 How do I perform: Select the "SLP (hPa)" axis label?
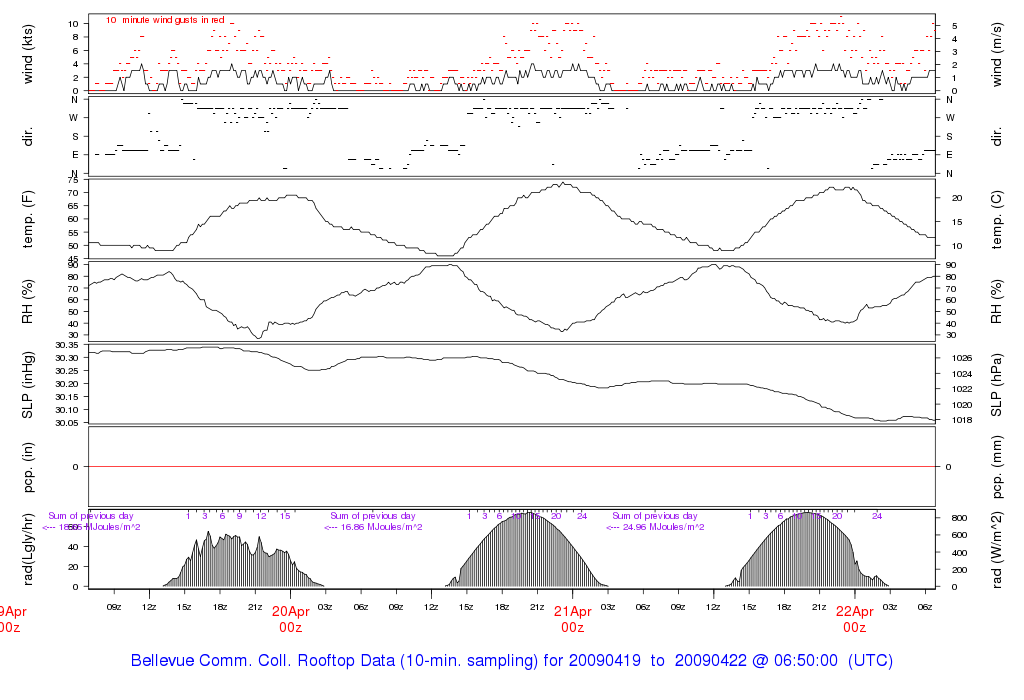pyautogui.click(x=997, y=385)
